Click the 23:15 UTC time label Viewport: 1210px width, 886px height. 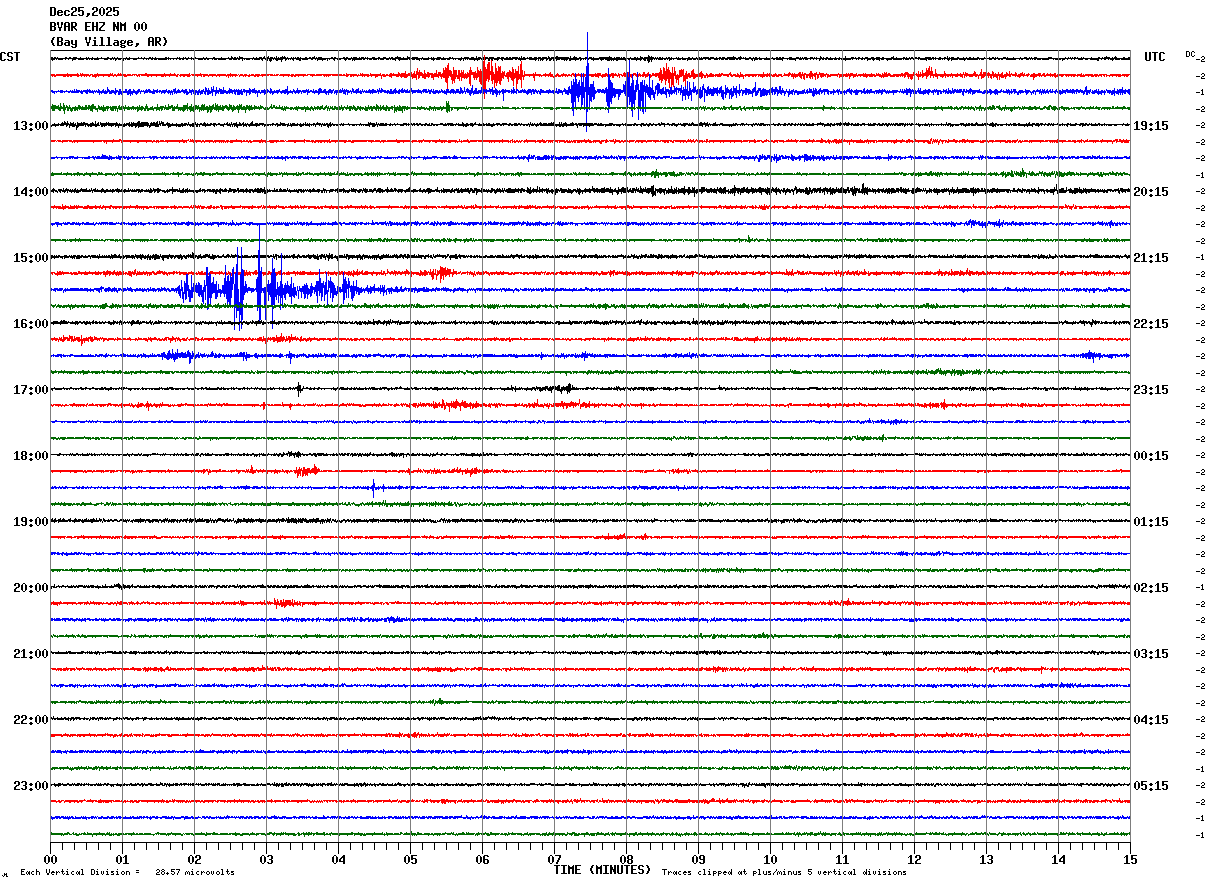pyautogui.click(x=1151, y=390)
